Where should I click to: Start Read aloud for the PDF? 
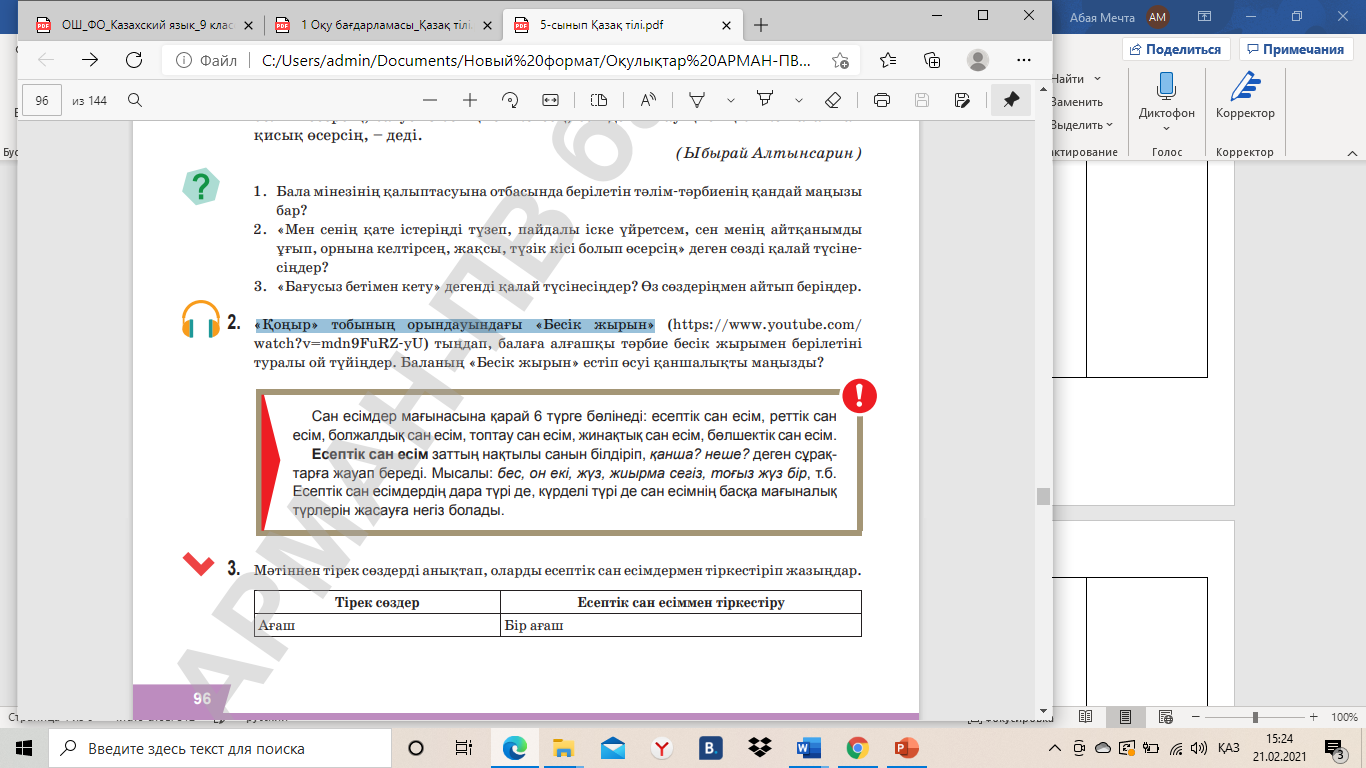point(648,100)
